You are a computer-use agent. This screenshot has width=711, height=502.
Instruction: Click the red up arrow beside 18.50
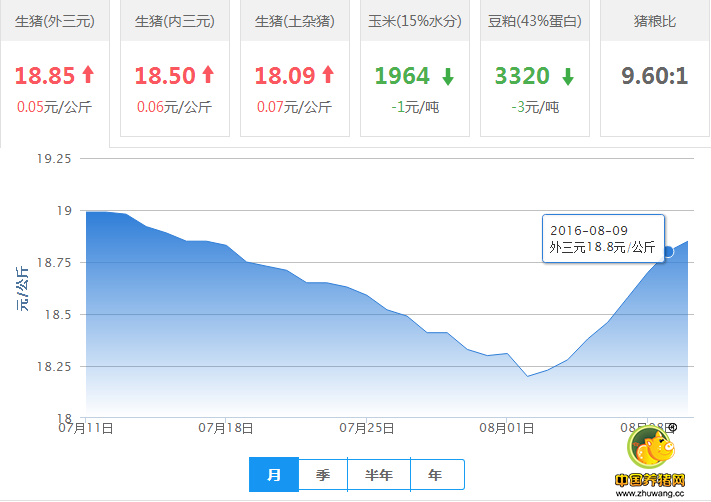tap(208, 75)
